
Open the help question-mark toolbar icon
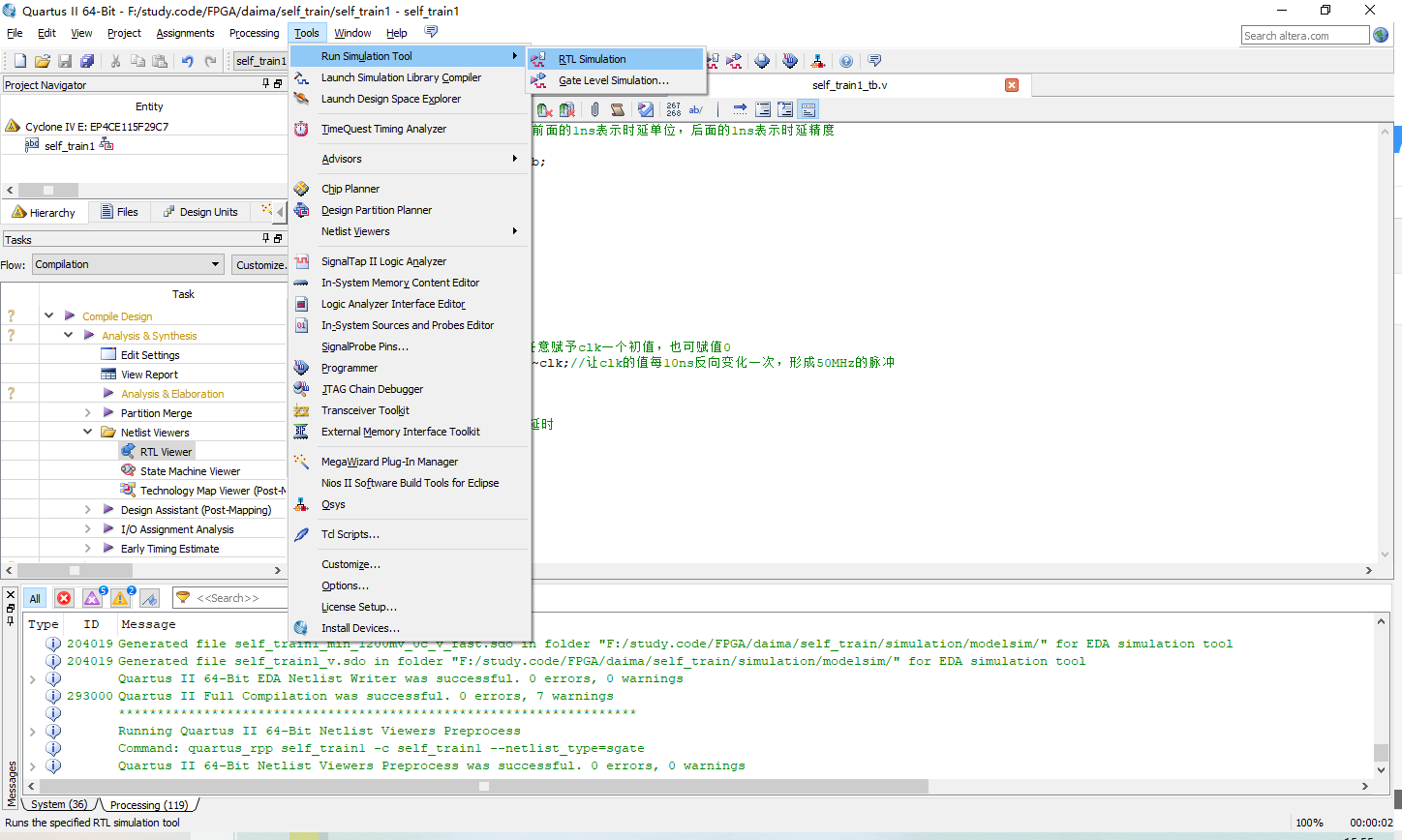point(846,61)
